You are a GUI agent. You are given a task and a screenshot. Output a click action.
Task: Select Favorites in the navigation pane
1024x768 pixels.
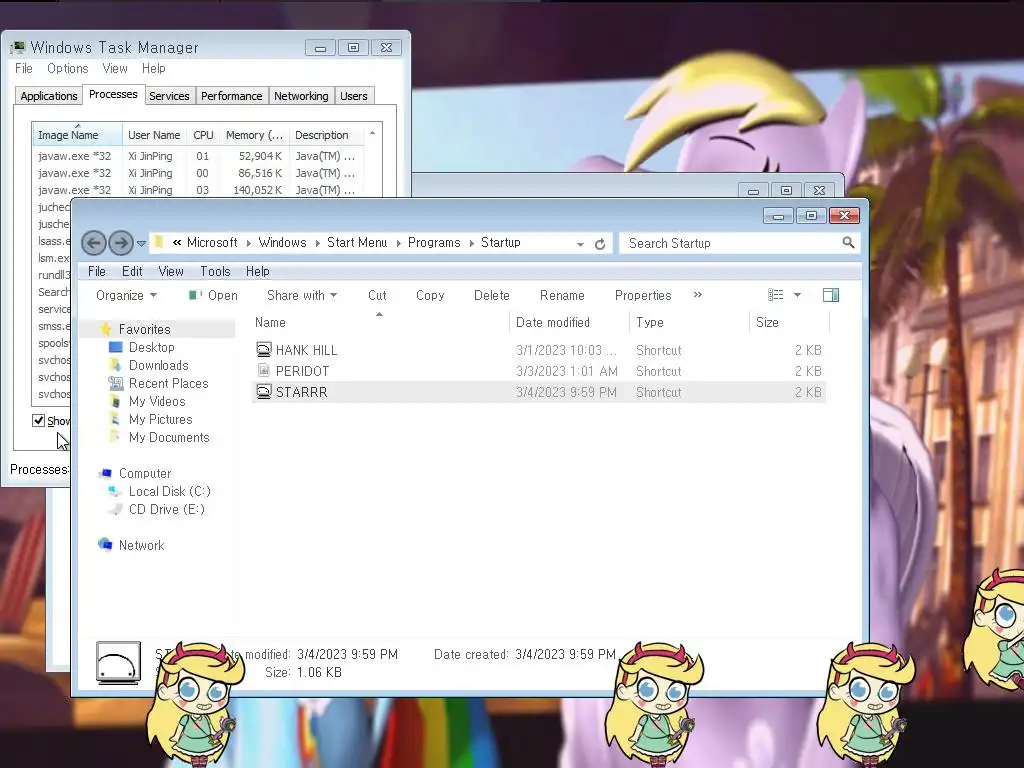(144, 329)
